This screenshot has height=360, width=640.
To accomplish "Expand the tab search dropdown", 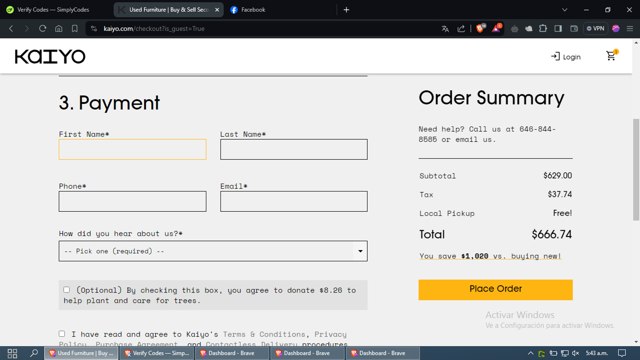I will 564,10.
